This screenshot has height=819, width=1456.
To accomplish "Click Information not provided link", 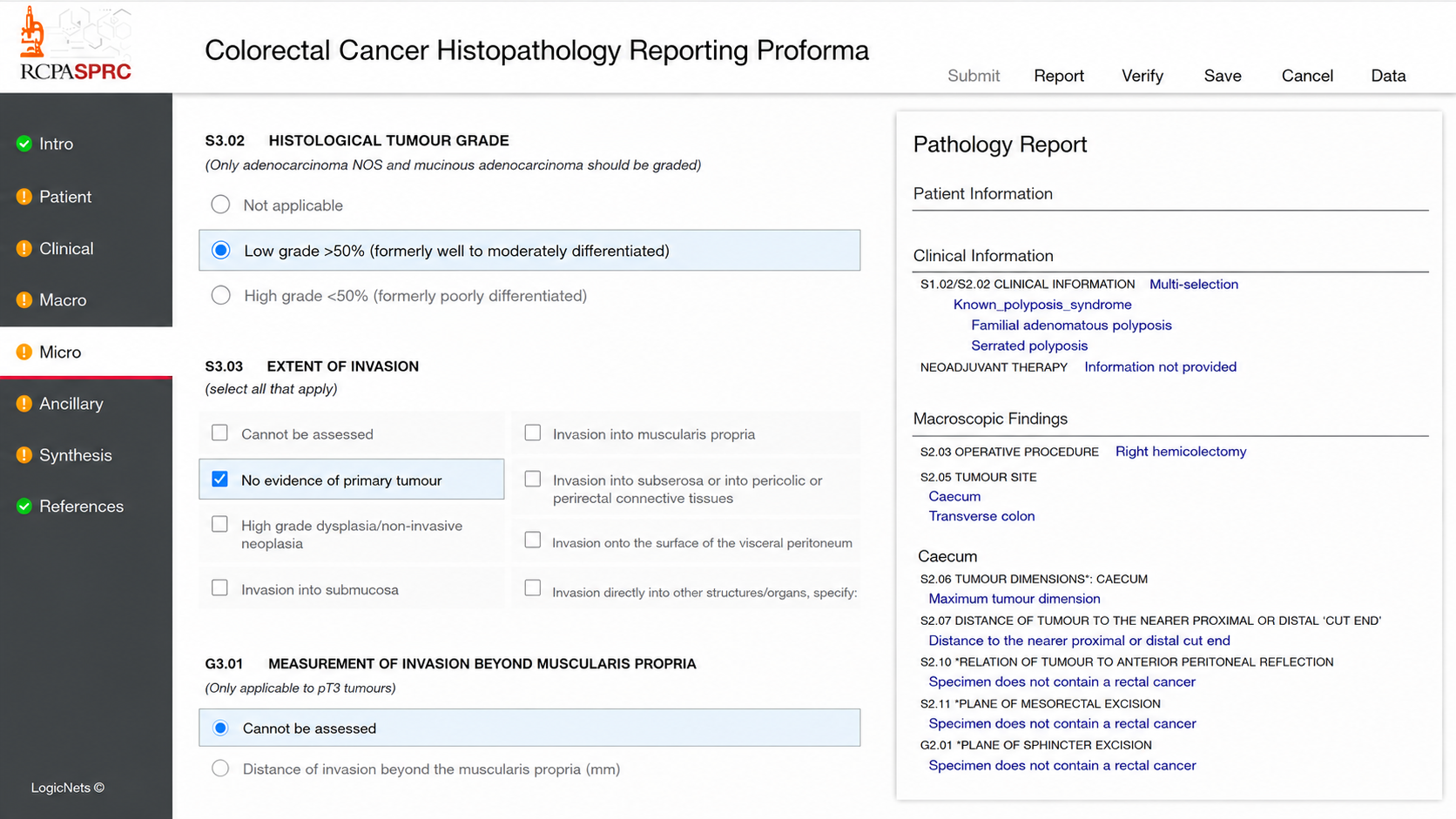I will tap(1160, 366).
